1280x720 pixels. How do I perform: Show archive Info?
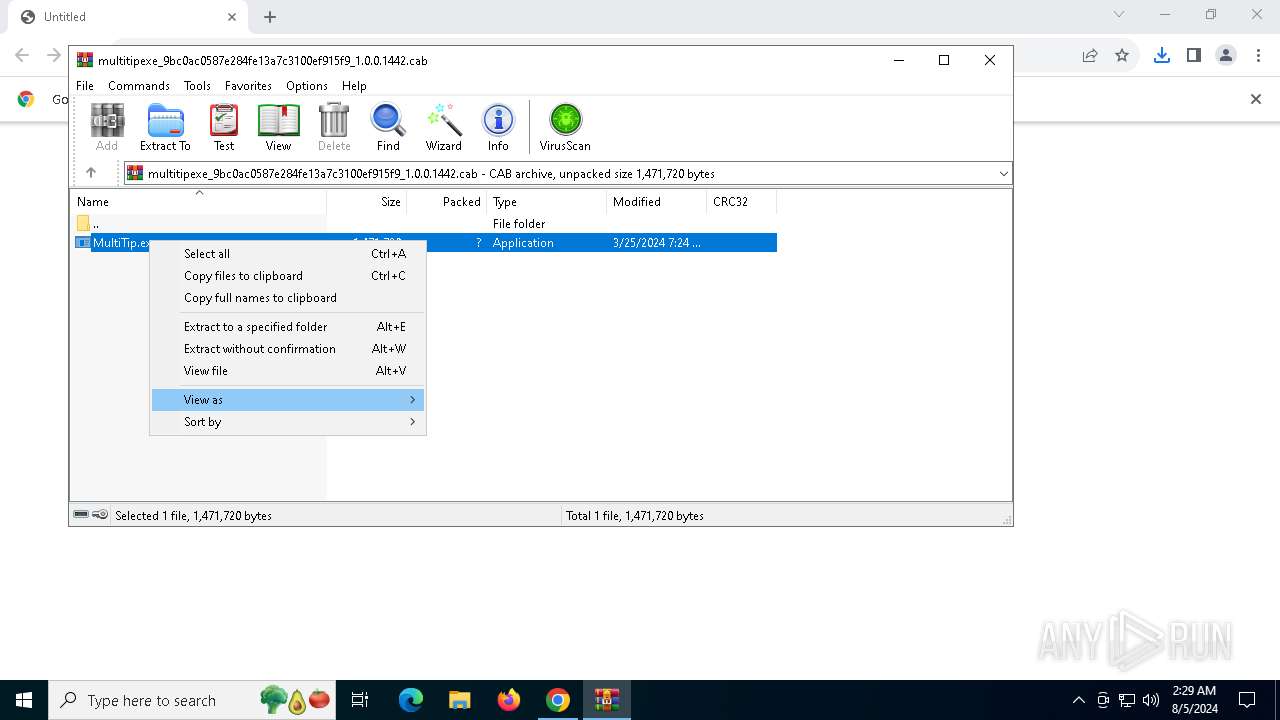click(x=498, y=127)
